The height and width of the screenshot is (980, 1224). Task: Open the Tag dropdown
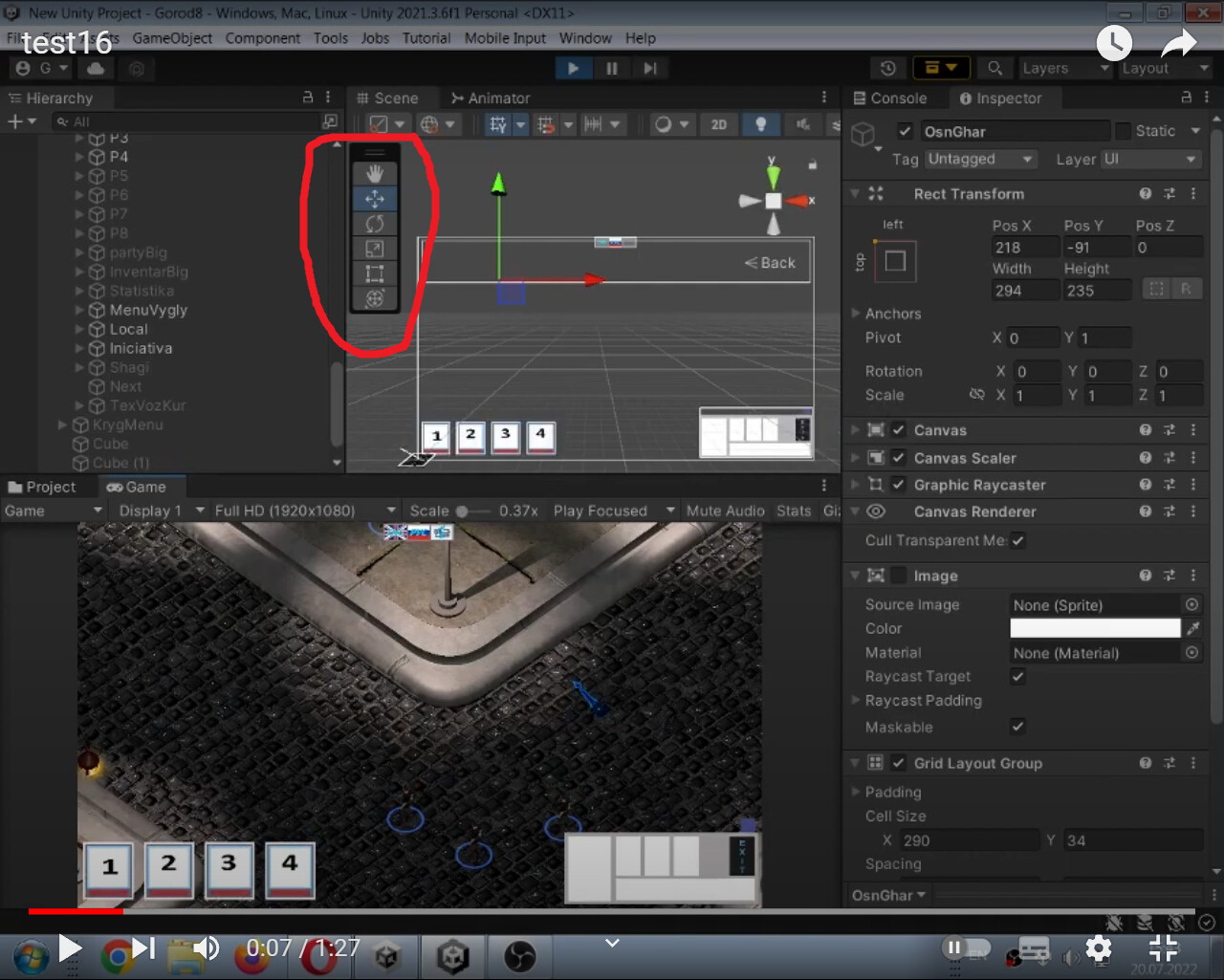coord(980,159)
